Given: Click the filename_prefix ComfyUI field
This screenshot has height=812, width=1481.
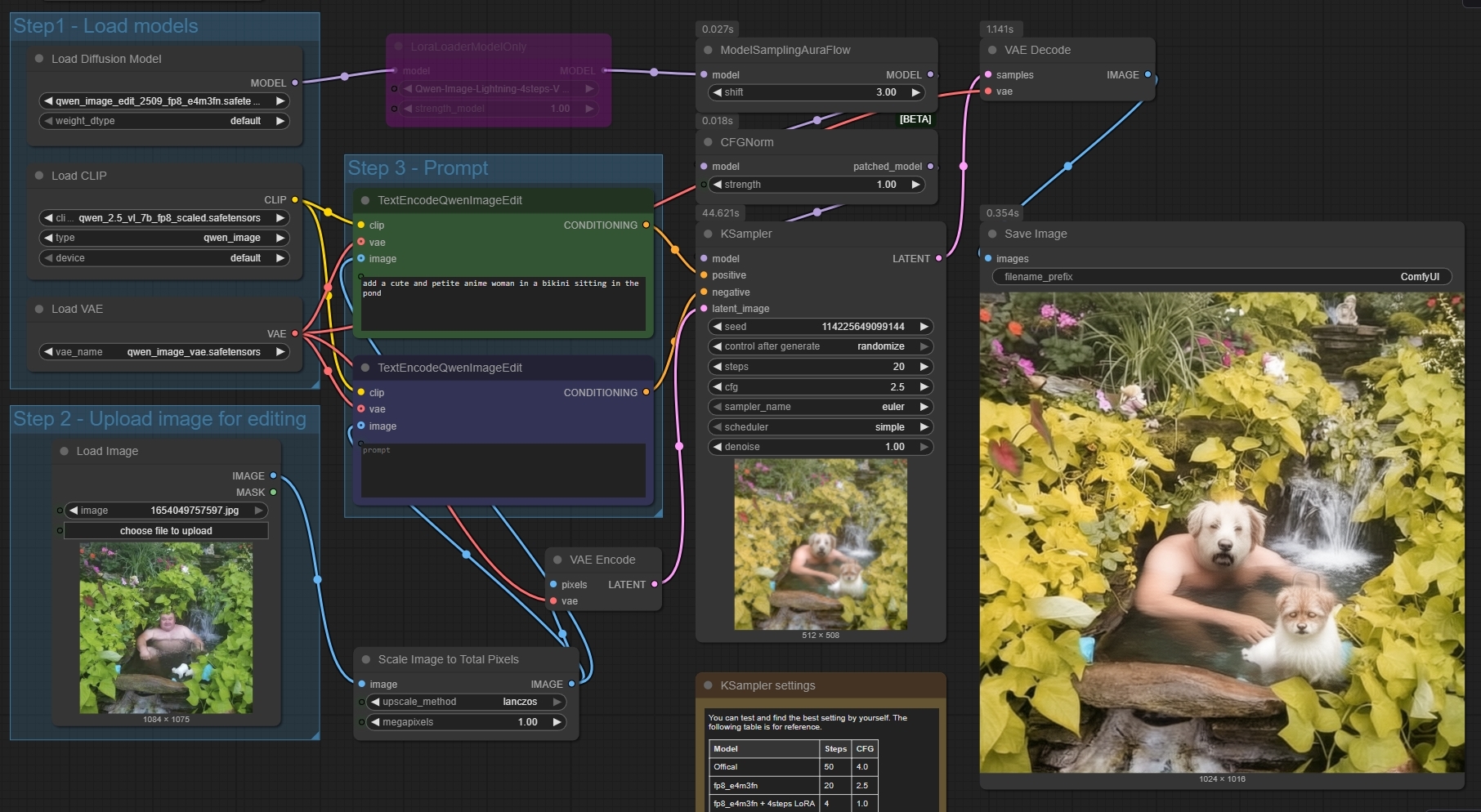Looking at the screenshot, I should (x=1222, y=277).
